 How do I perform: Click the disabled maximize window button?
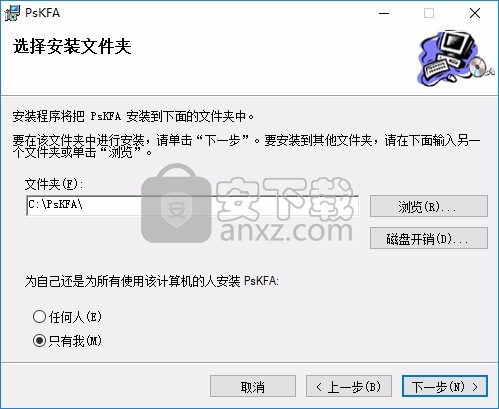coord(429,13)
